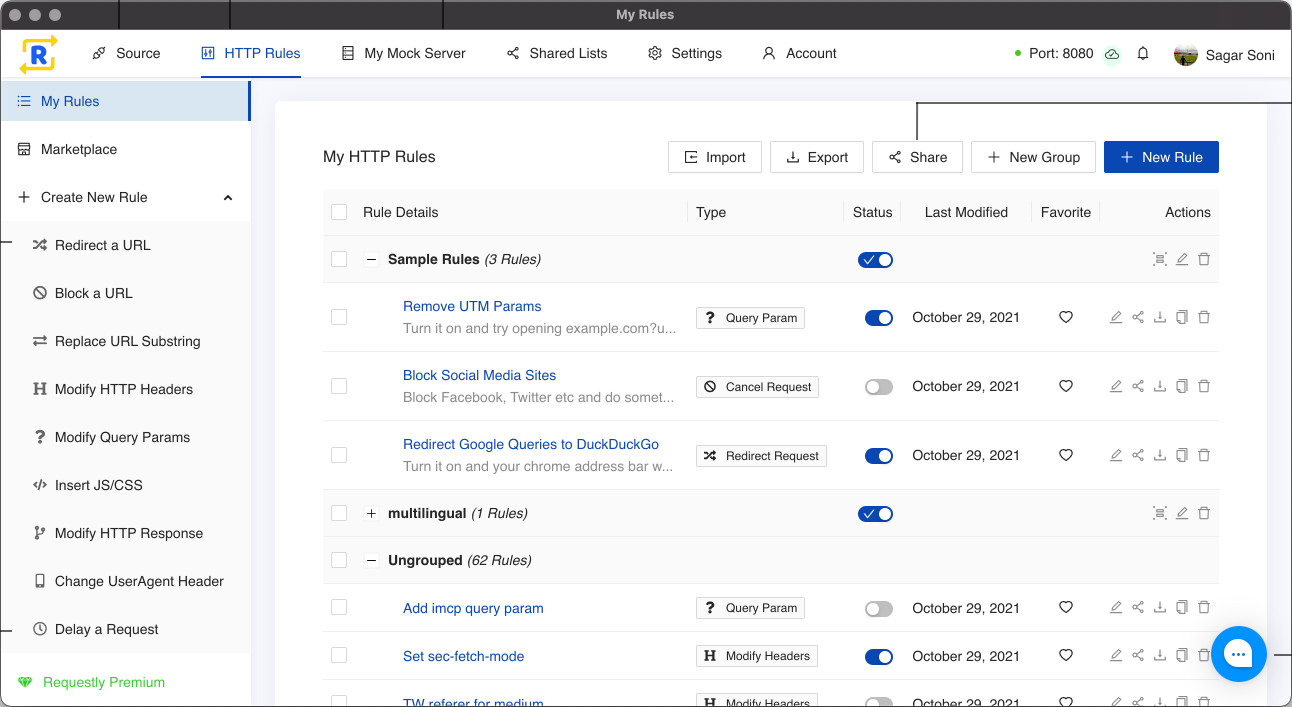Click the Share button
Screen dimensions: 1292x707
918,157
